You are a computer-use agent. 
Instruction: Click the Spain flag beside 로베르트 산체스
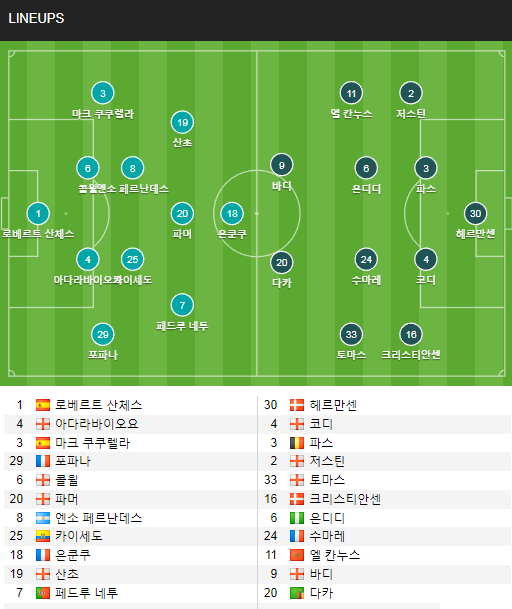pos(43,405)
